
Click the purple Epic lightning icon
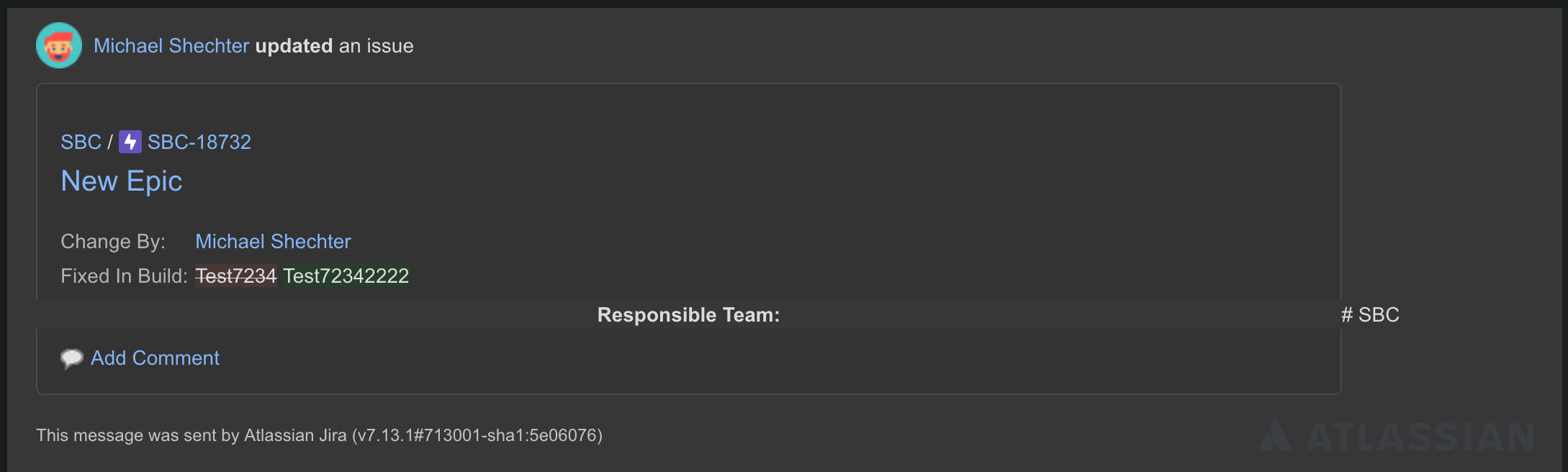pyautogui.click(x=130, y=142)
